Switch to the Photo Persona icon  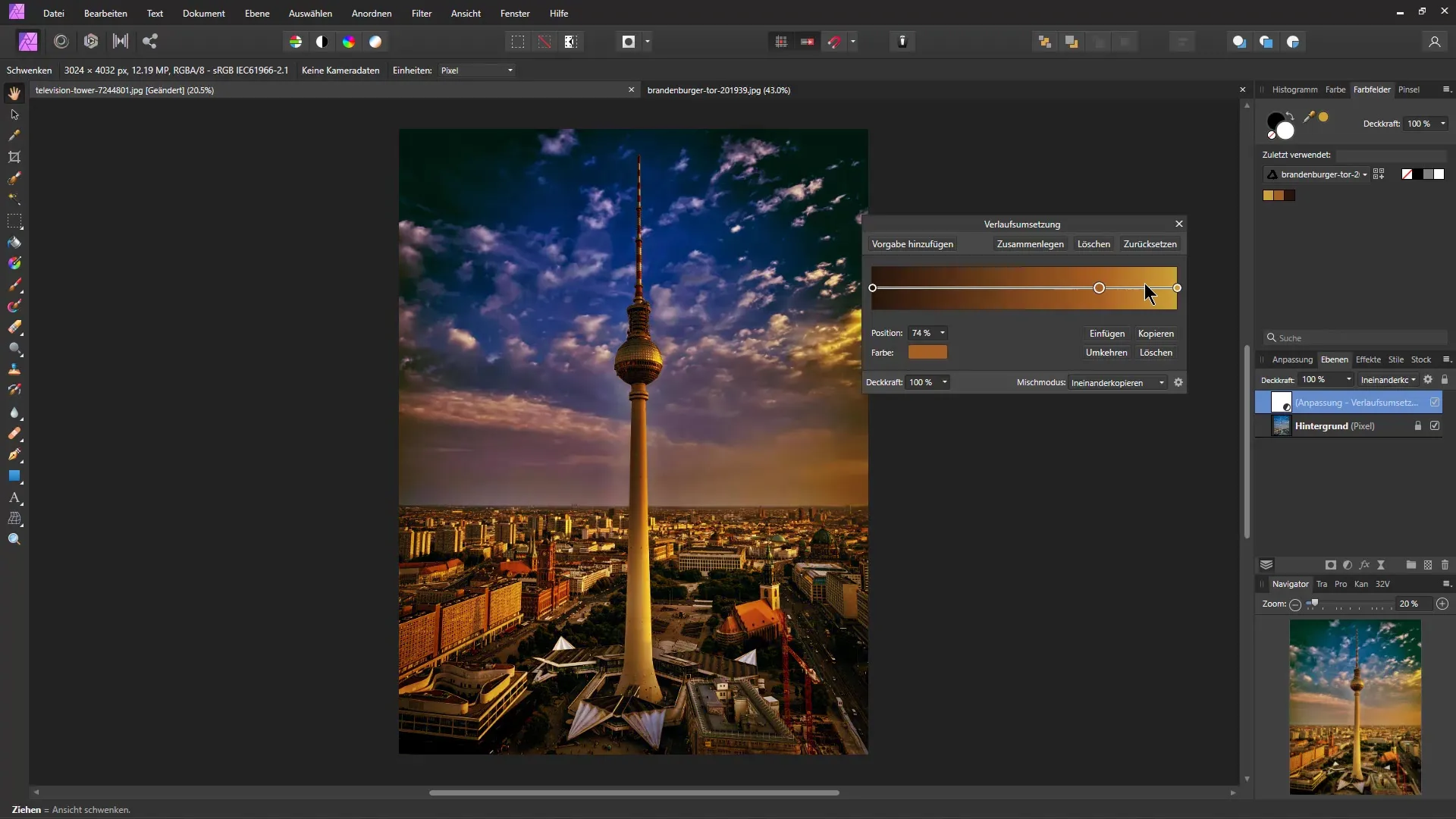pos(28,42)
